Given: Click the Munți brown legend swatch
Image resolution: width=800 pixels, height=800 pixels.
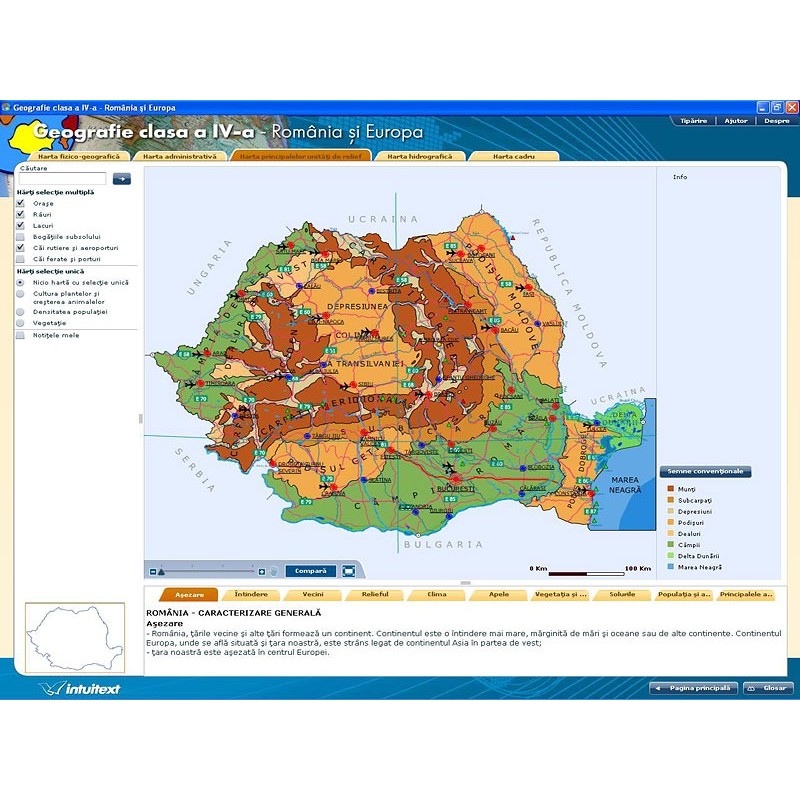Looking at the screenshot, I should (x=670, y=488).
